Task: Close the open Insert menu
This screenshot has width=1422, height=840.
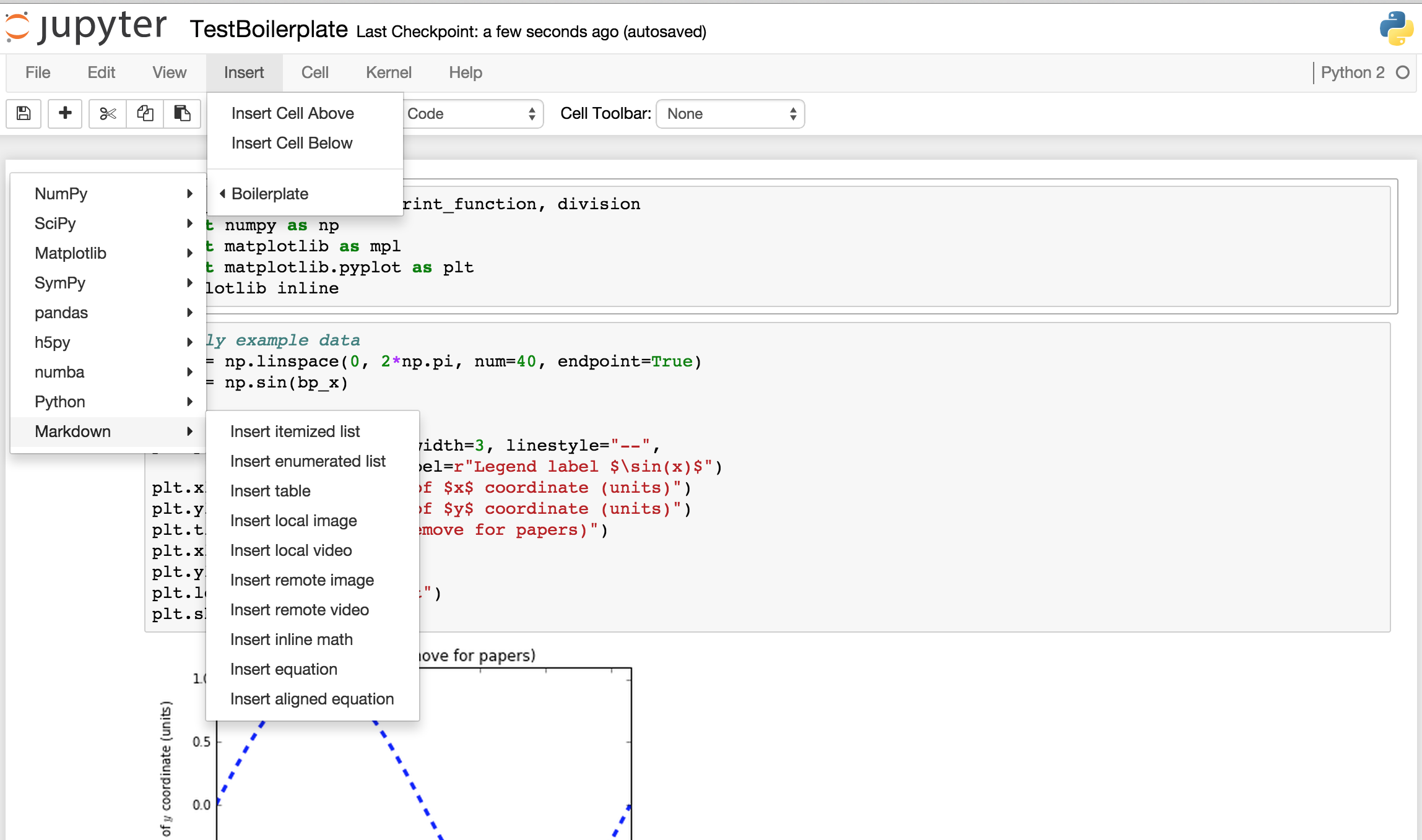Action: (x=244, y=72)
